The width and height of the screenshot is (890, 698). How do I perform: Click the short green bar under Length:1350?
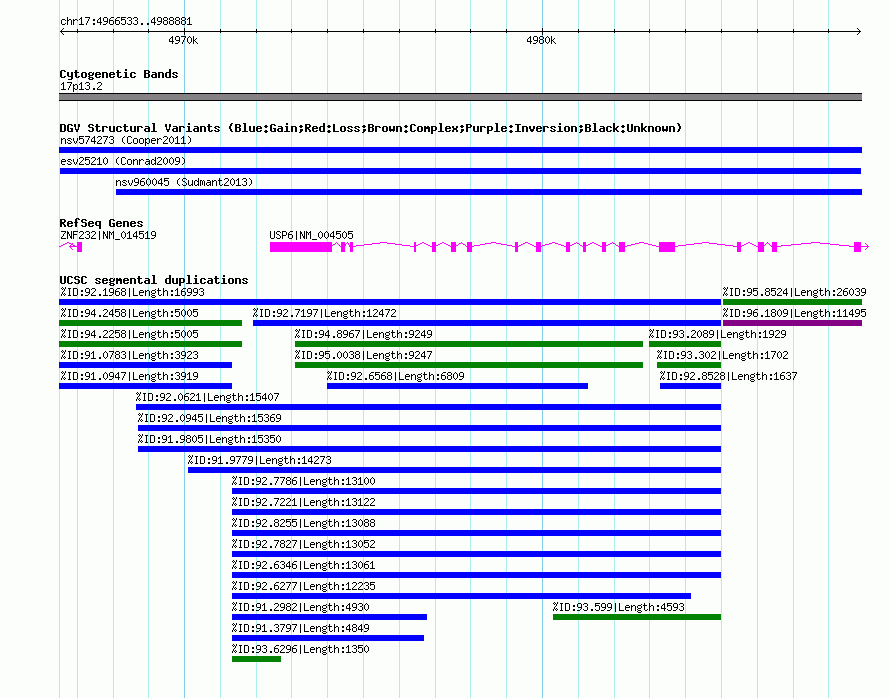pos(256,659)
